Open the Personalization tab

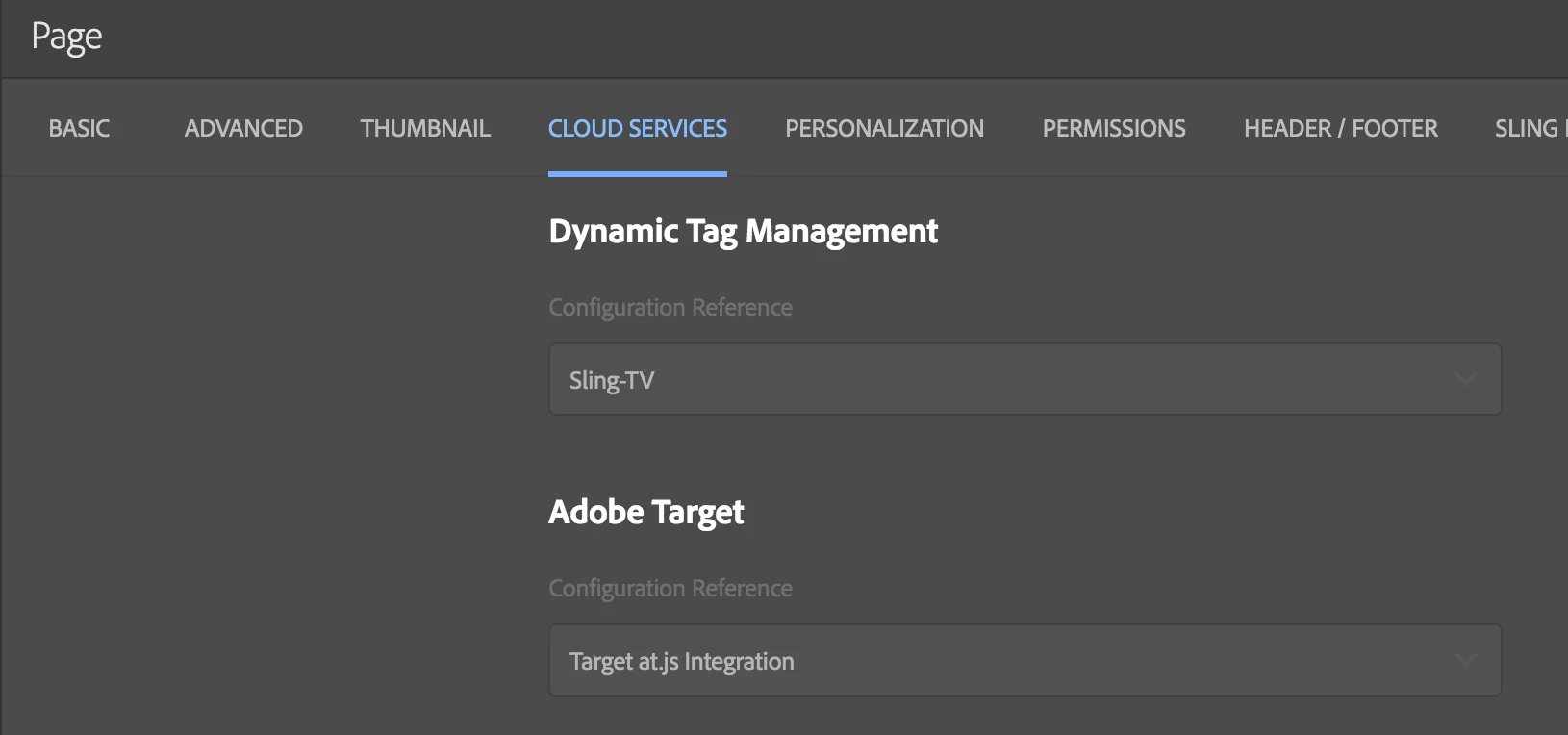coord(884,128)
